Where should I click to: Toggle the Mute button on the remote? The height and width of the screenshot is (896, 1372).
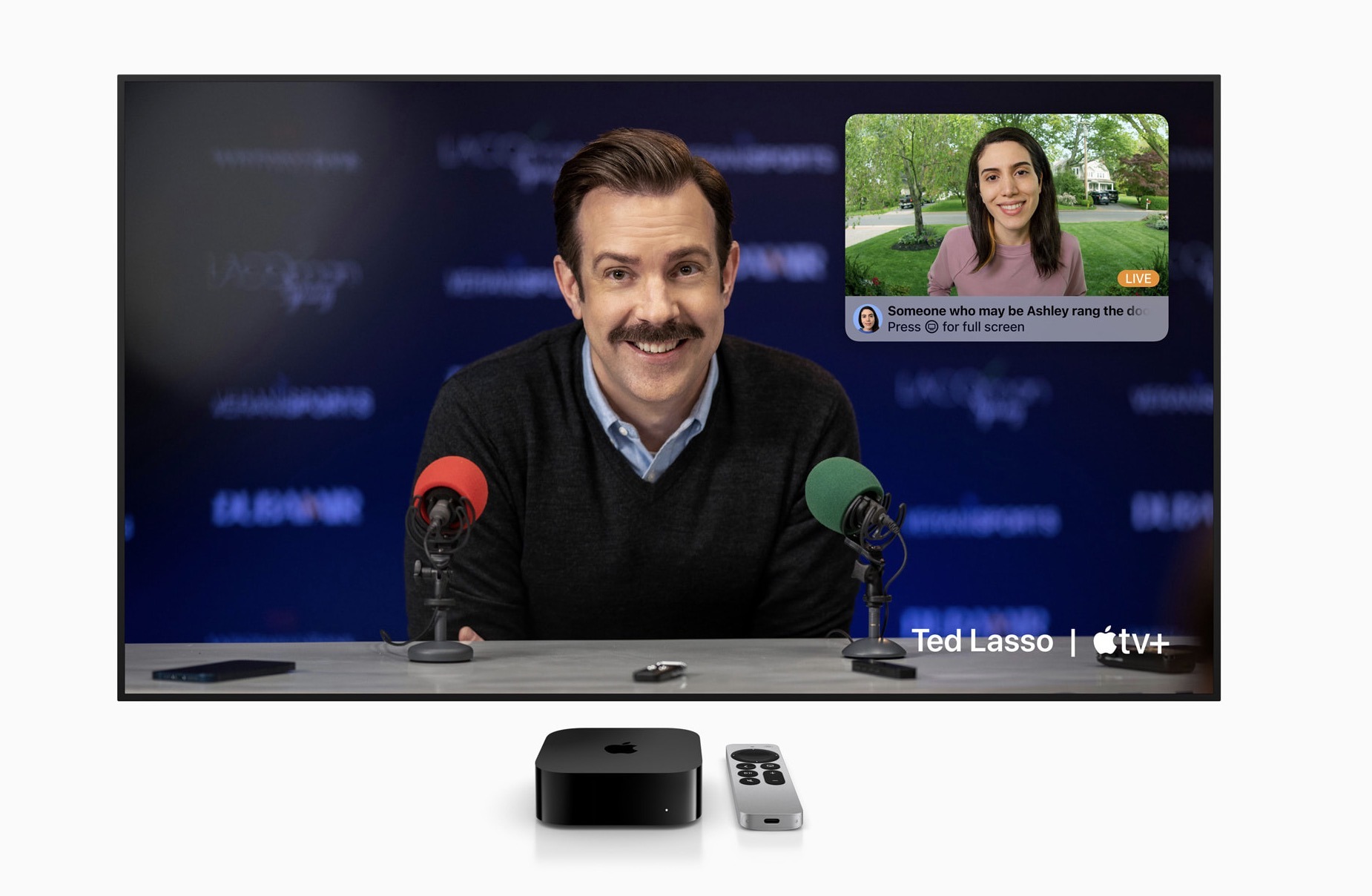751,781
